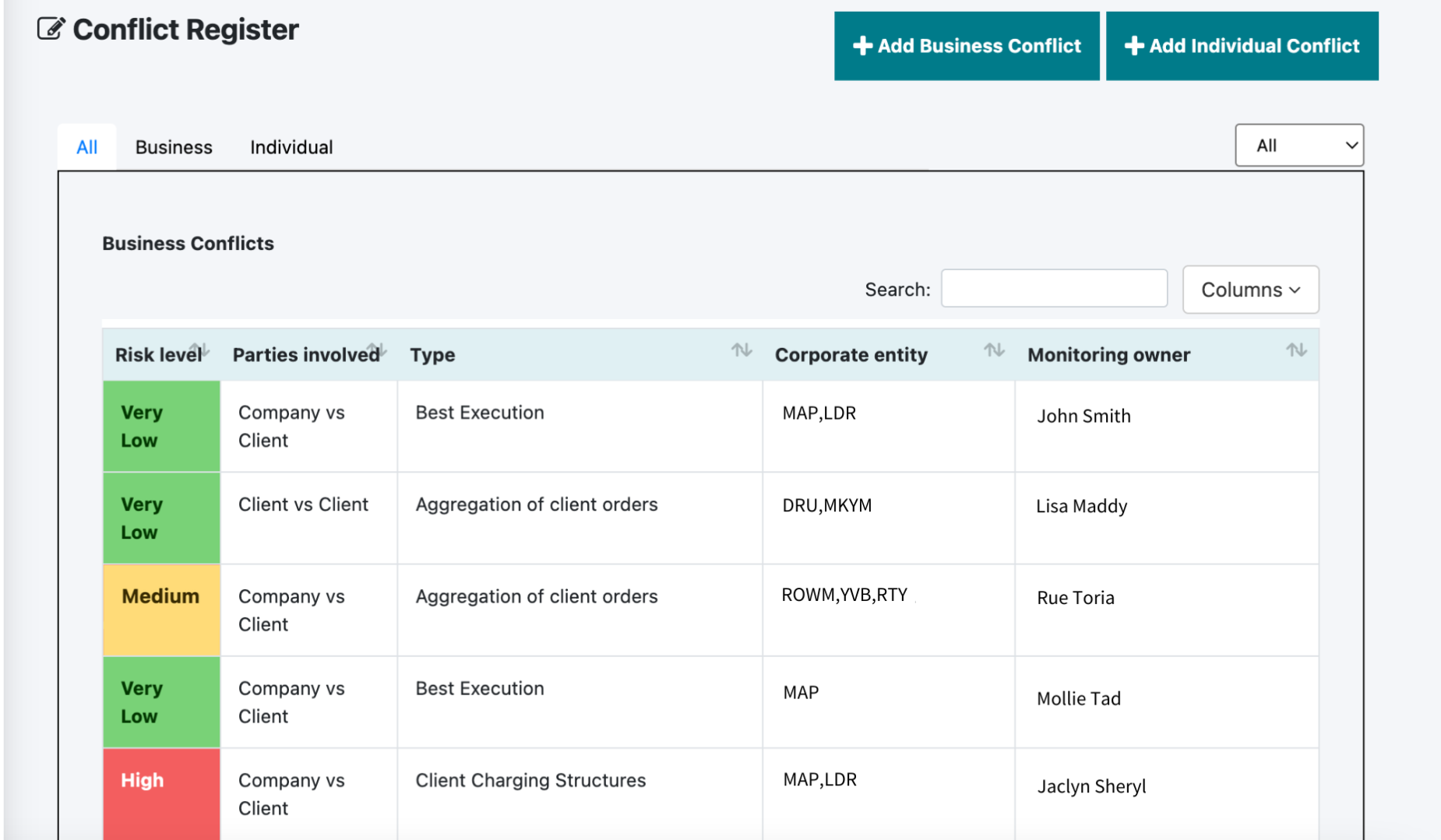1441x840 pixels.
Task: Click the Medium risk level yellow cell
Action: (x=161, y=610)
